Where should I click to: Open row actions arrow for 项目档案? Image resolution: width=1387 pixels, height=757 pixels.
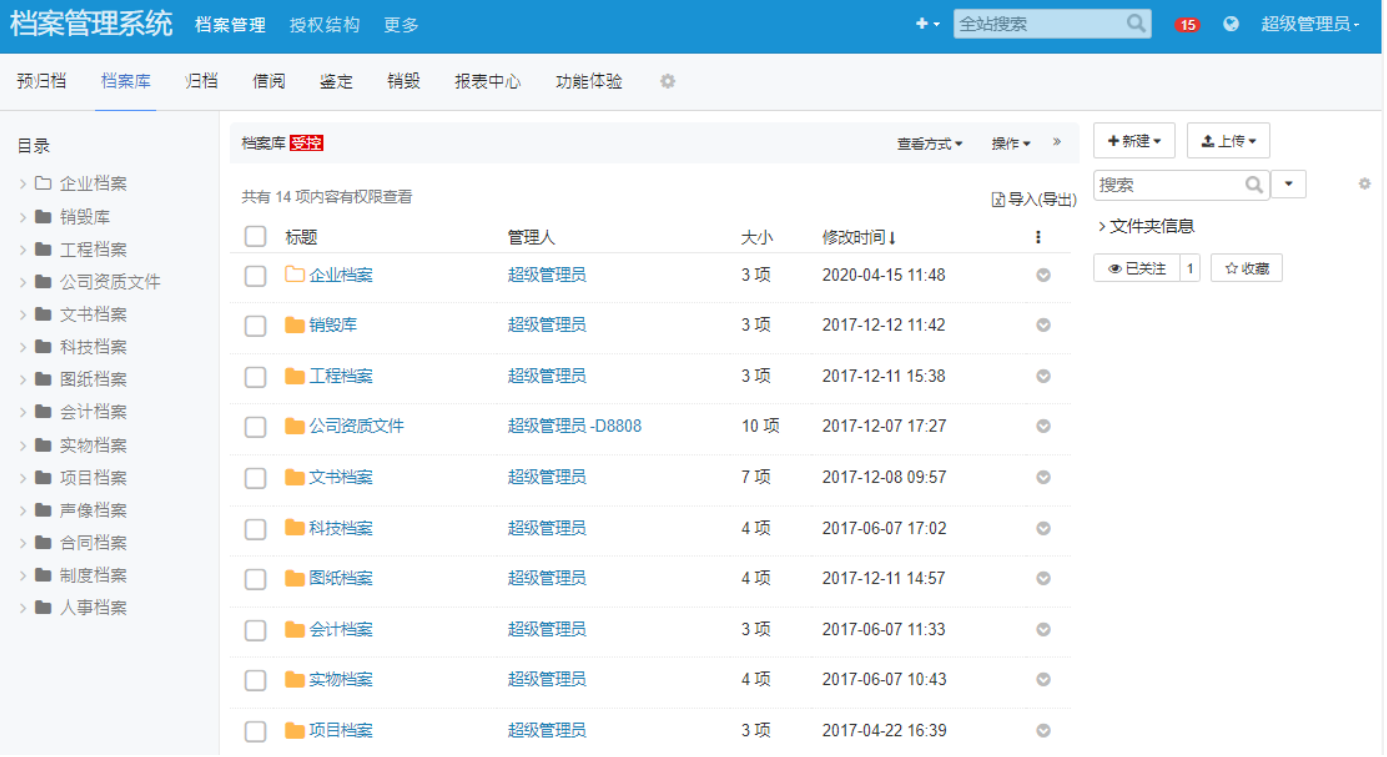pos(1043,730)
